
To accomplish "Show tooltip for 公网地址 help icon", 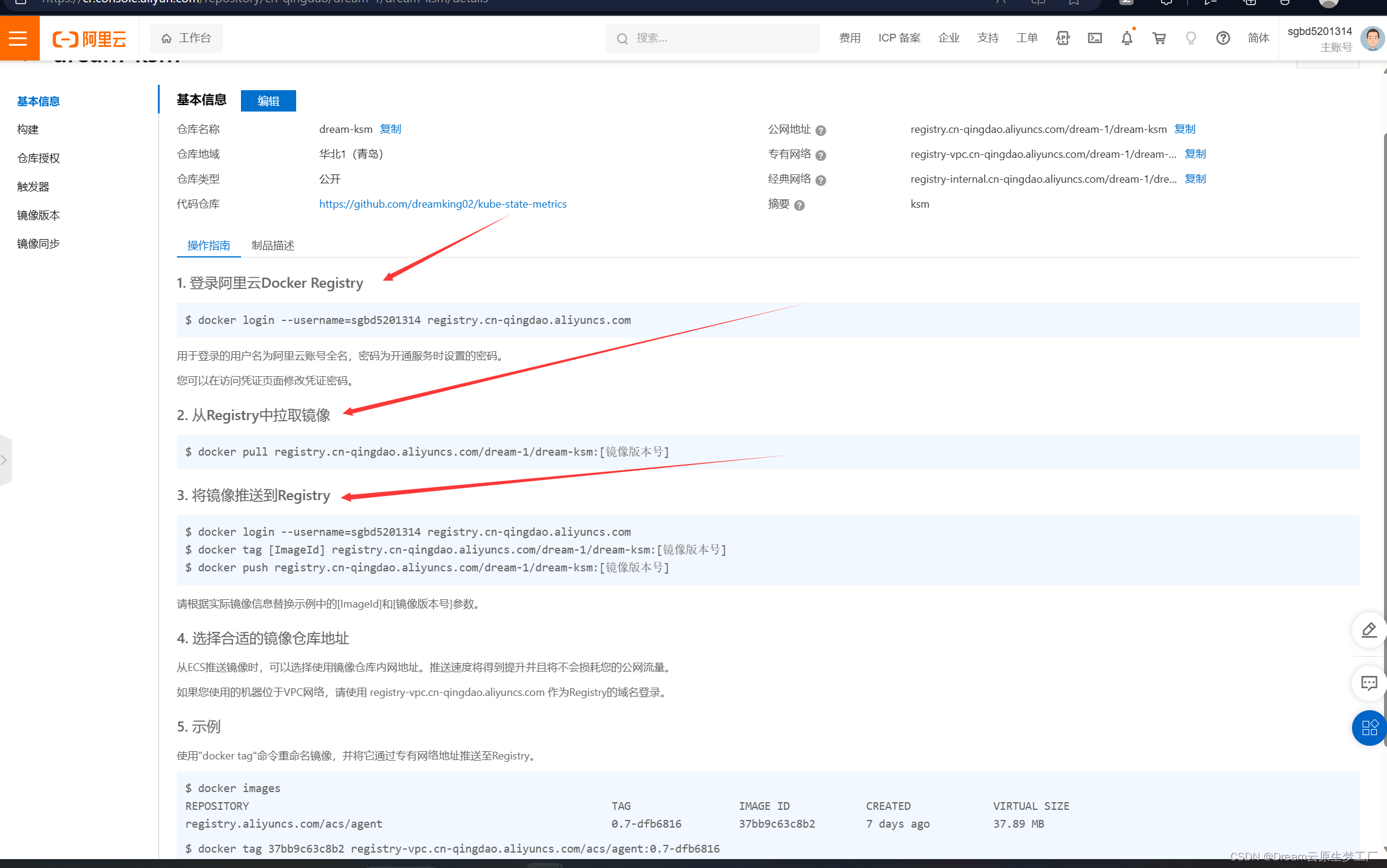I will [820, 131].
